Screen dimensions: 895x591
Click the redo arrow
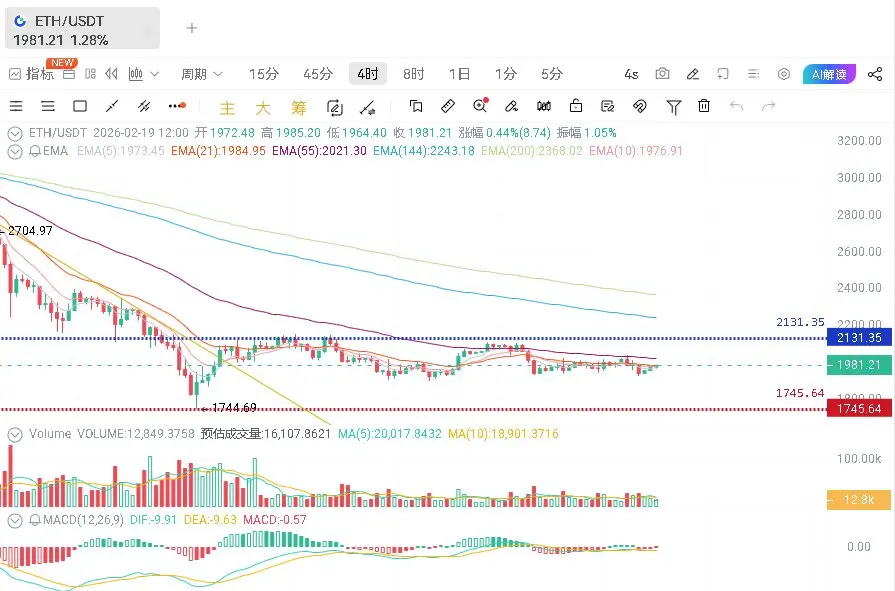[x=769, y=106]
